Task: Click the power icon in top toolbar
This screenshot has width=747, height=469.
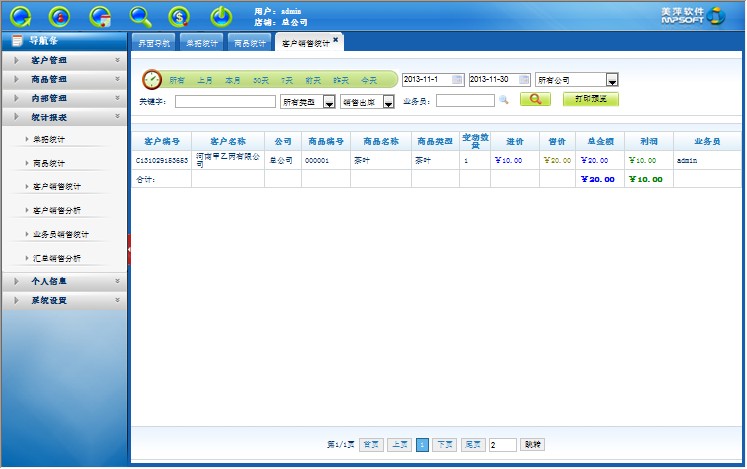Action: pyautogui.click(x=221, y=16)
